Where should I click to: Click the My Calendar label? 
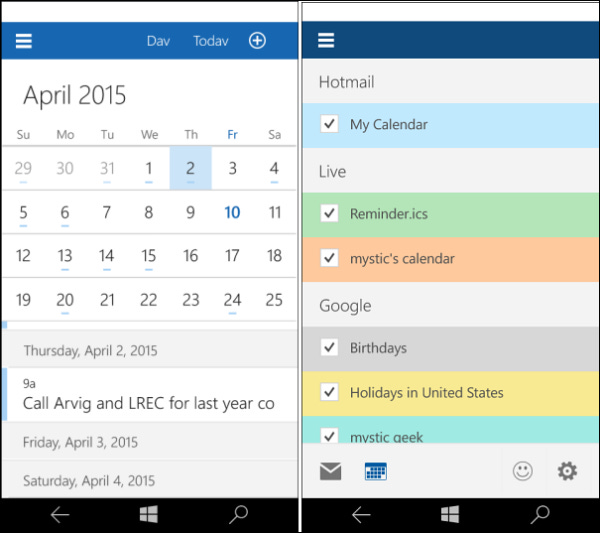(x=389, y=124)
